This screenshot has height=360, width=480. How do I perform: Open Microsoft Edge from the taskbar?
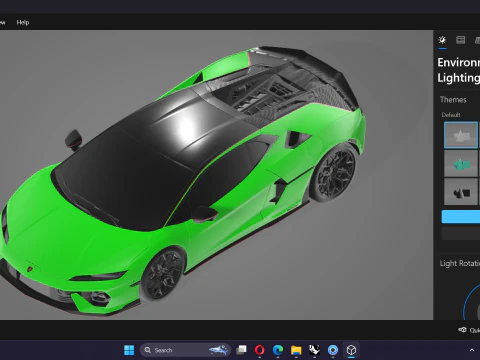click(x=278, y=350)
